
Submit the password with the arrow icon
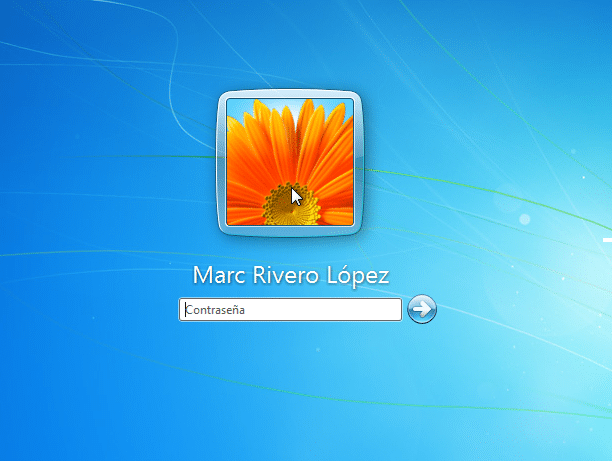423,309
